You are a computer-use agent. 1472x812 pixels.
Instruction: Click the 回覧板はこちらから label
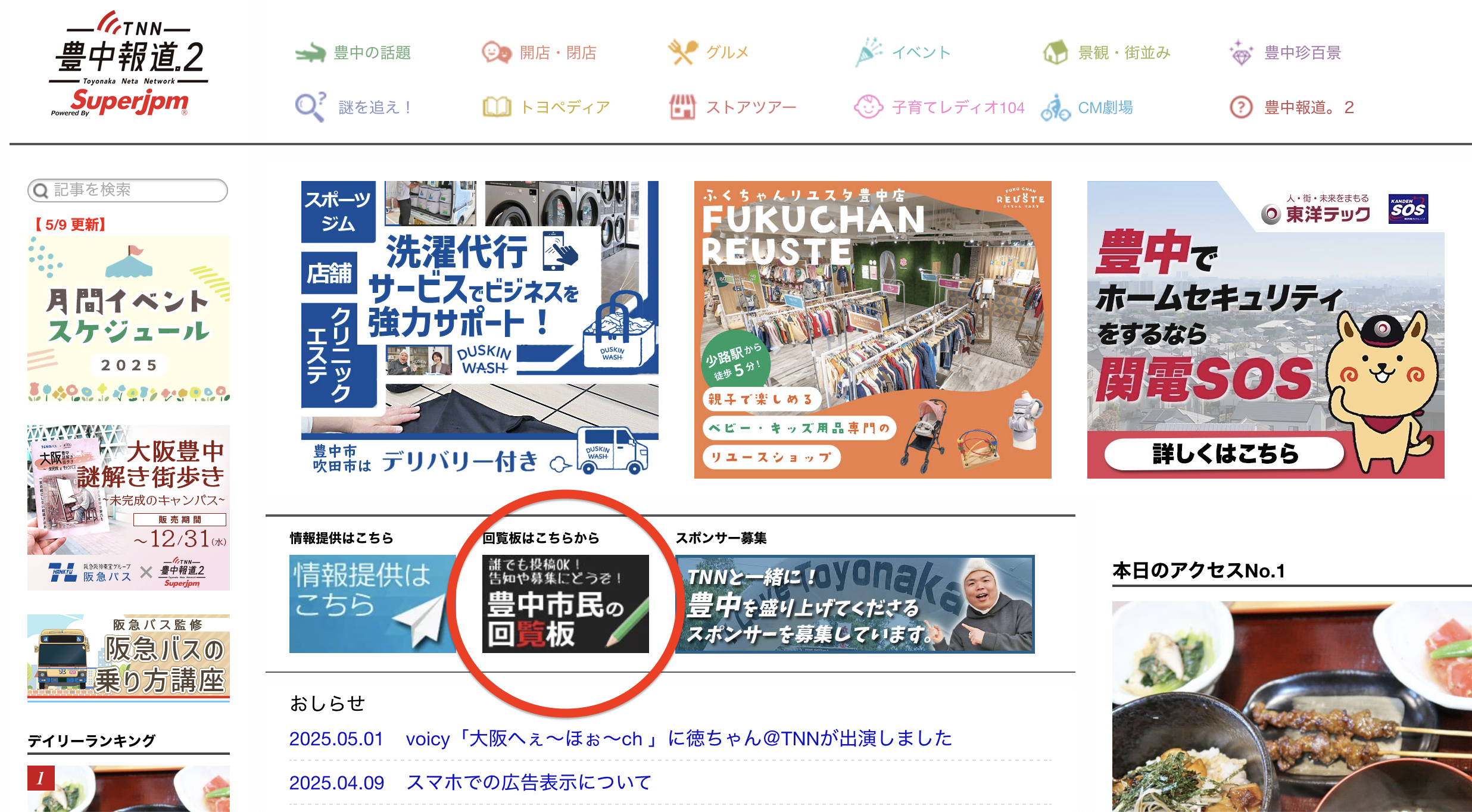(541, 538)
